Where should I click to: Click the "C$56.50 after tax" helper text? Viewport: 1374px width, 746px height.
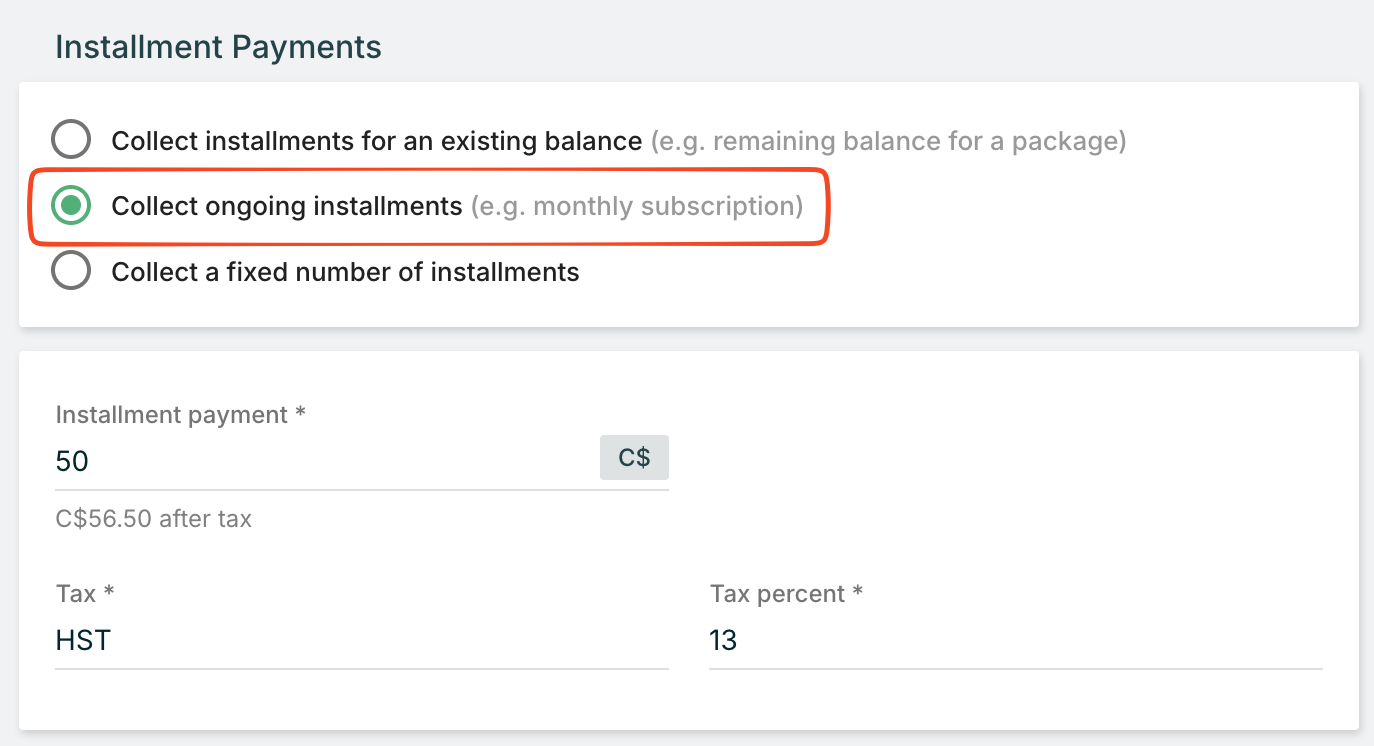coord(154,519)
